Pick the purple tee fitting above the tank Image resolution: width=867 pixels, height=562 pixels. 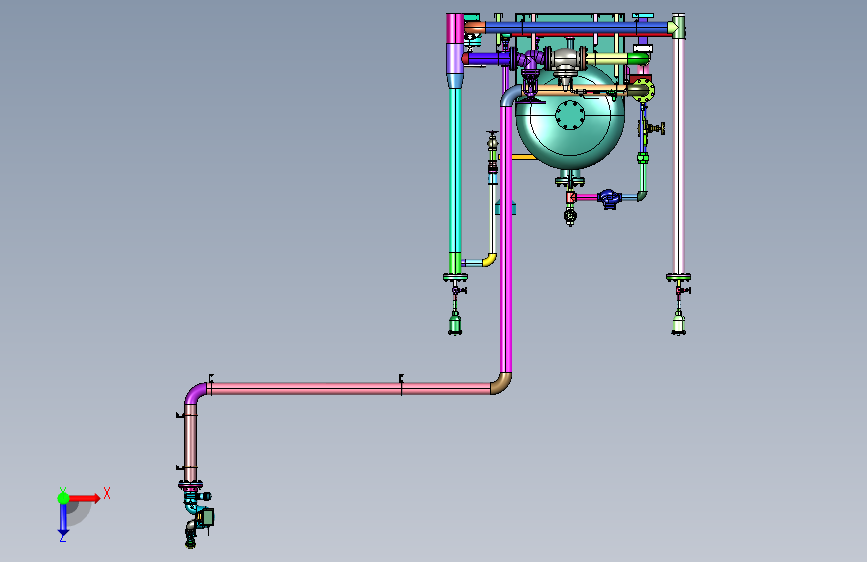click(x=531, y=60)
